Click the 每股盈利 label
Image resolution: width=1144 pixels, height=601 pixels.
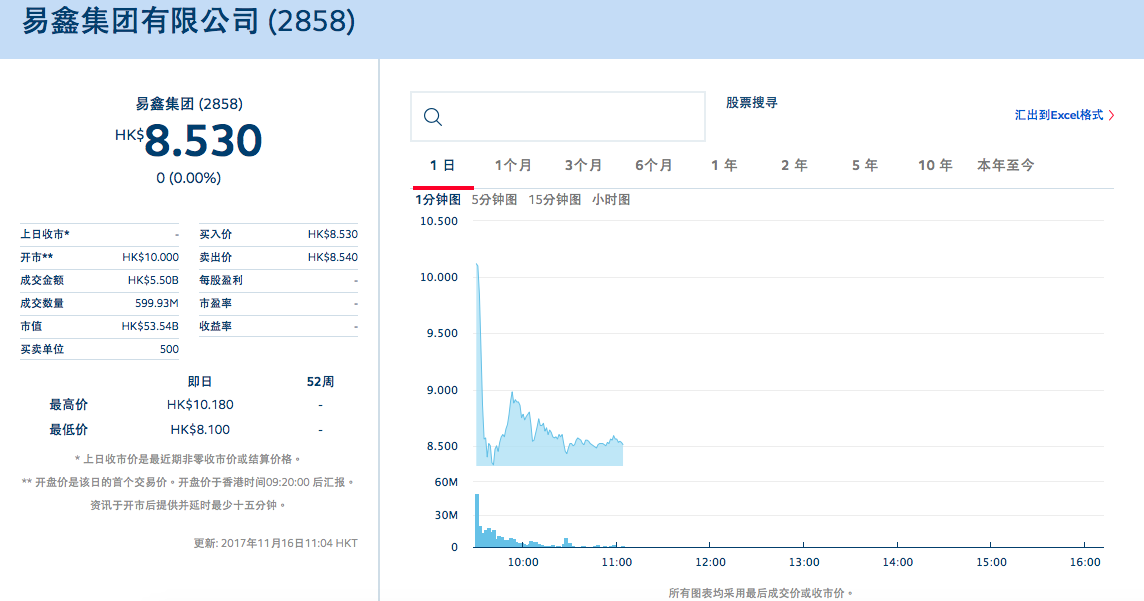coord(221,280)
